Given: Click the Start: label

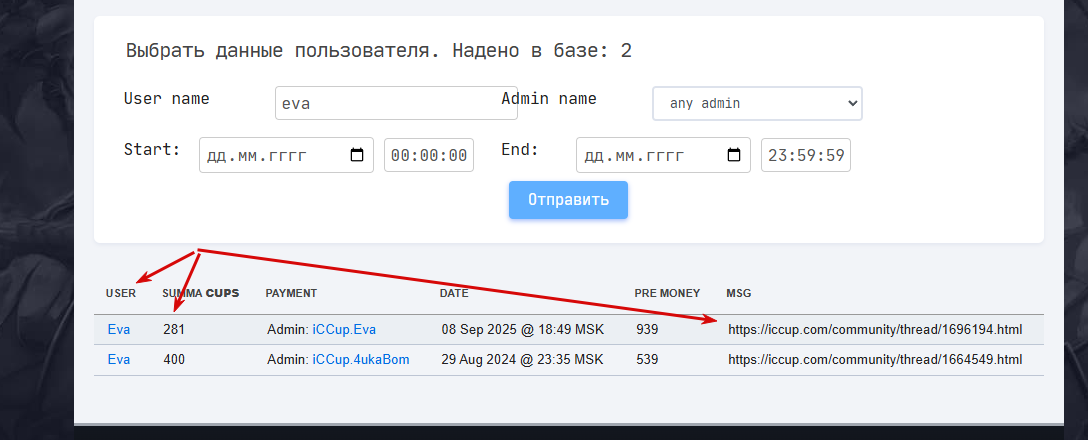Looking at the screenshot, I should pyautogui.click(x=152, y=149).
